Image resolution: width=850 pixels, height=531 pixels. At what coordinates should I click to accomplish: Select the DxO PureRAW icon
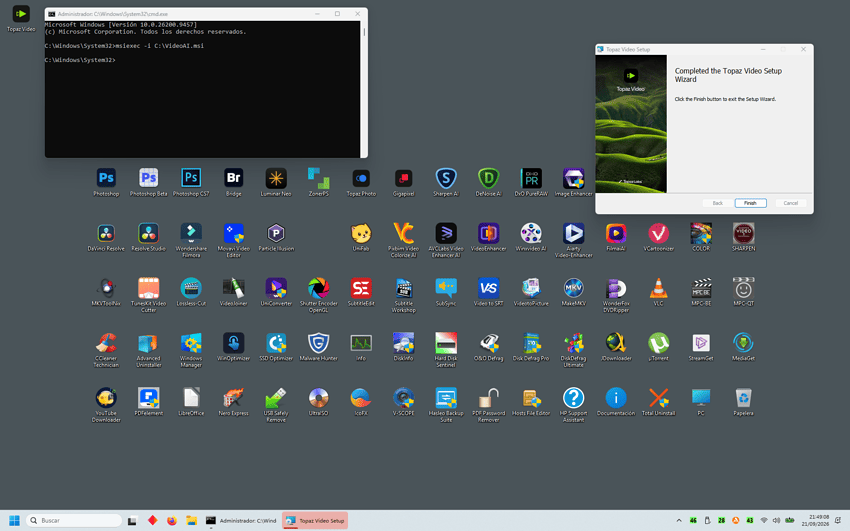pyautogui.click(x=531, y=182)
